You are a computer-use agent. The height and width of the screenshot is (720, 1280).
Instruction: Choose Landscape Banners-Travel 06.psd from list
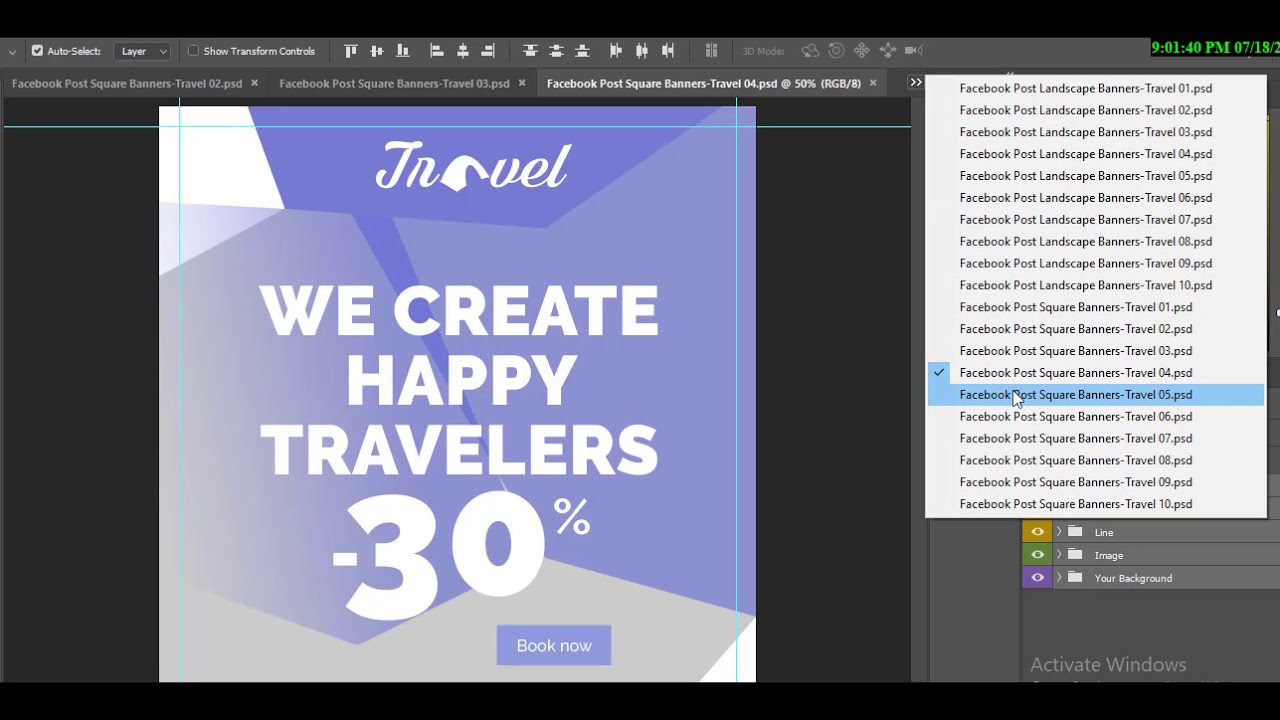click(x=1096, y=198)
